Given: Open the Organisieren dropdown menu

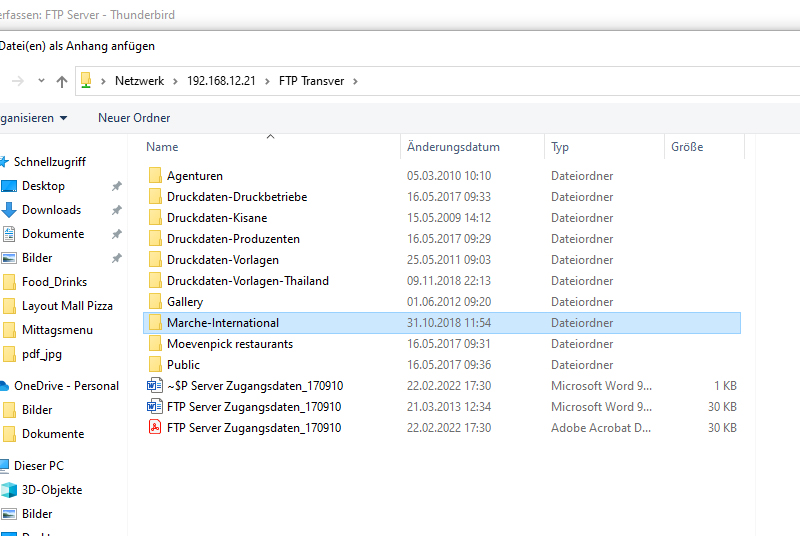Looking at the screenshot, I should [x=33, y=118].
